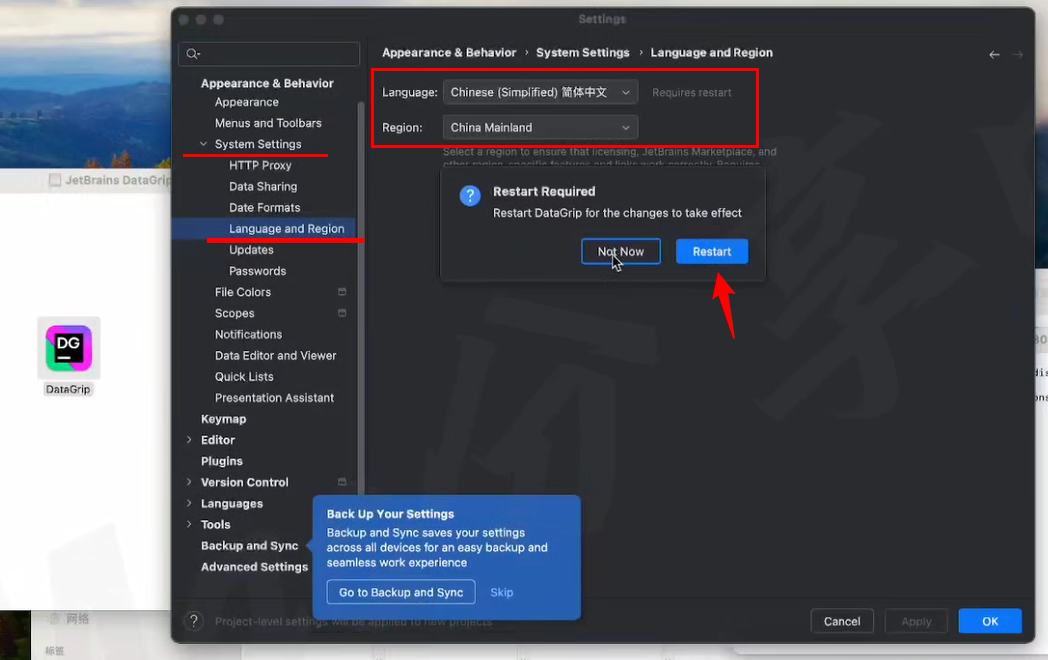This screenshot has width=1048, height=660.
Task: Collapse the System Settings tree node
Action: 204,144
